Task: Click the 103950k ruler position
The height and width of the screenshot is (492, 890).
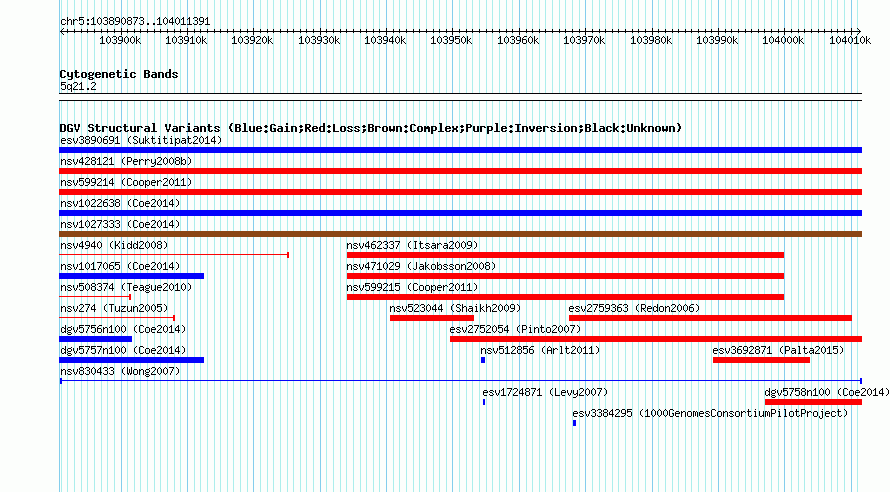Action: pos(451,40)
